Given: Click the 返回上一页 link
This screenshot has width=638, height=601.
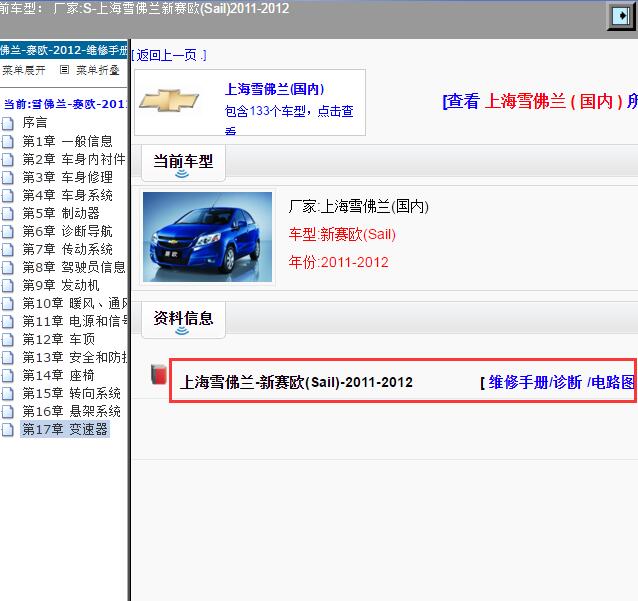Looking at the screenshot, I should point(169,55).
